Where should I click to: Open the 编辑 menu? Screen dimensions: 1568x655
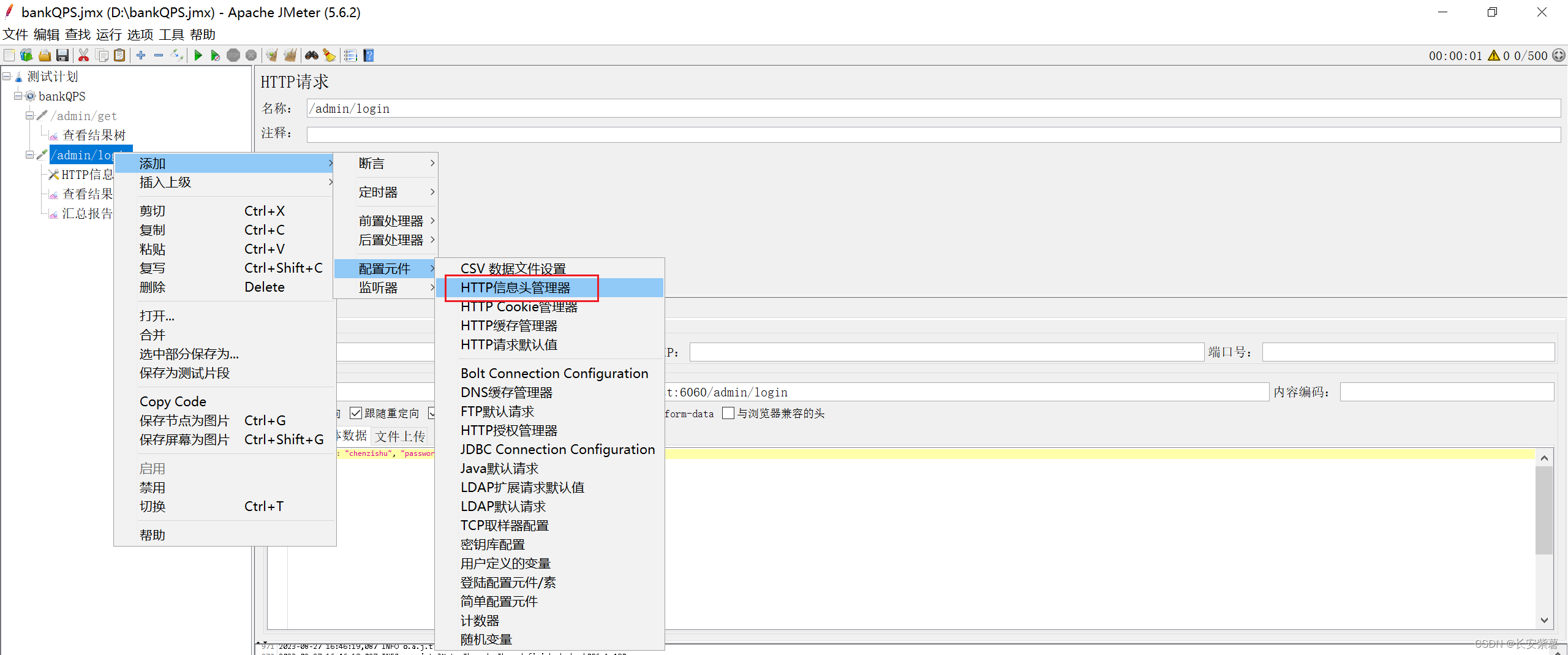point(47,35)
